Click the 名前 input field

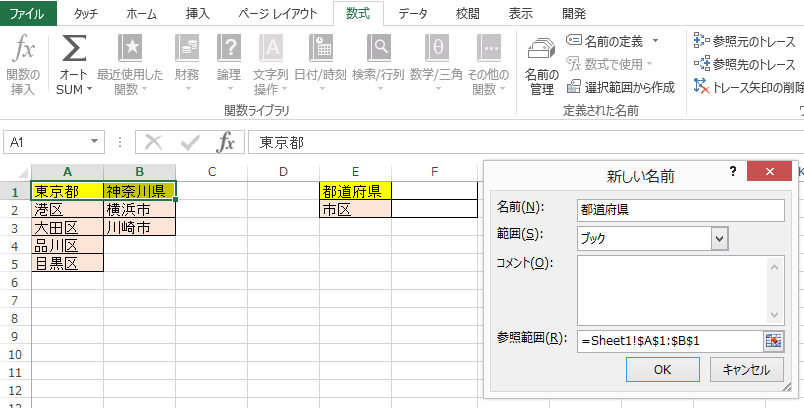[x=680, y=210]
